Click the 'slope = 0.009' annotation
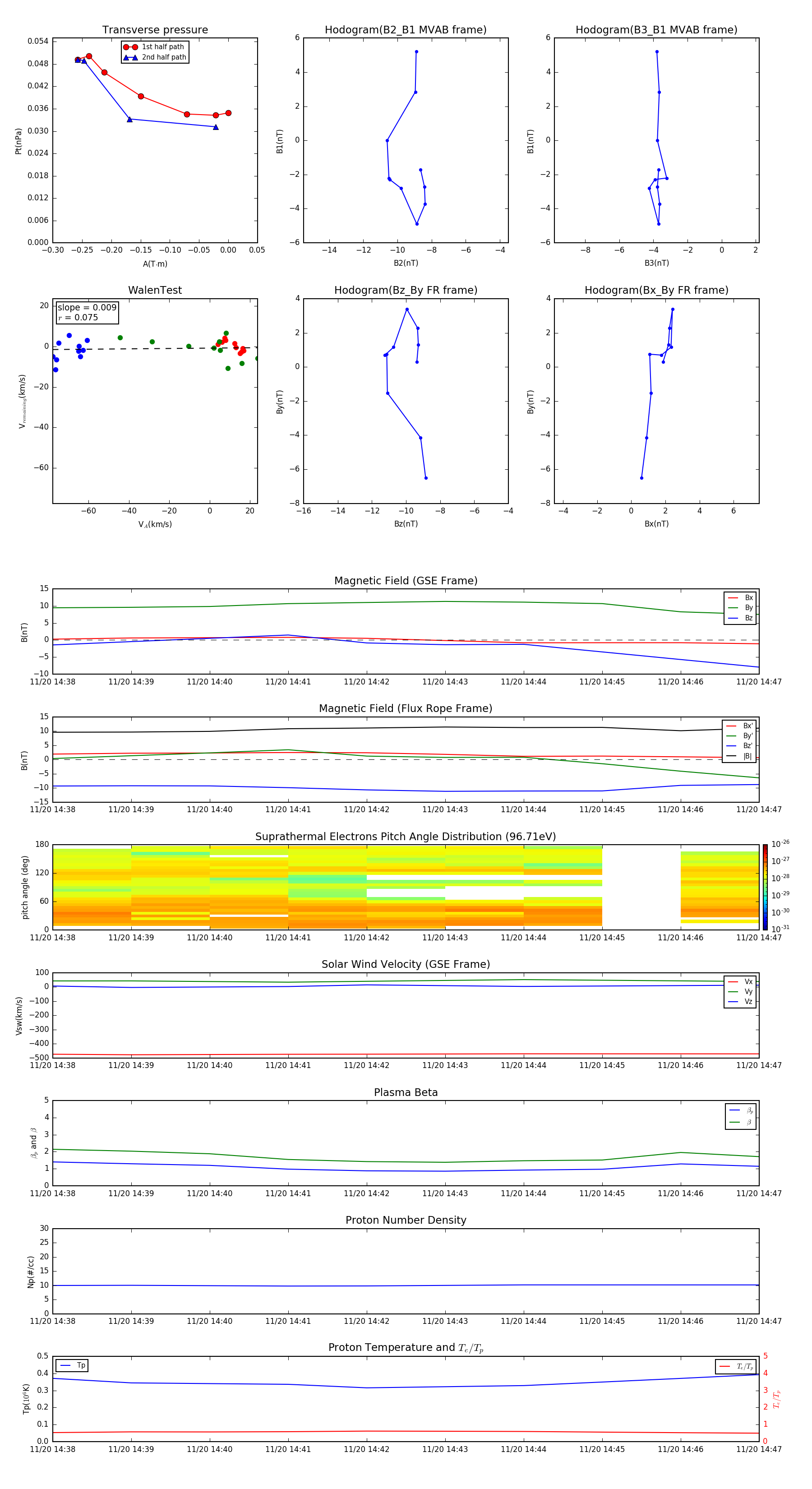Viewport: 812px width, 1489px height. [87, 308]
